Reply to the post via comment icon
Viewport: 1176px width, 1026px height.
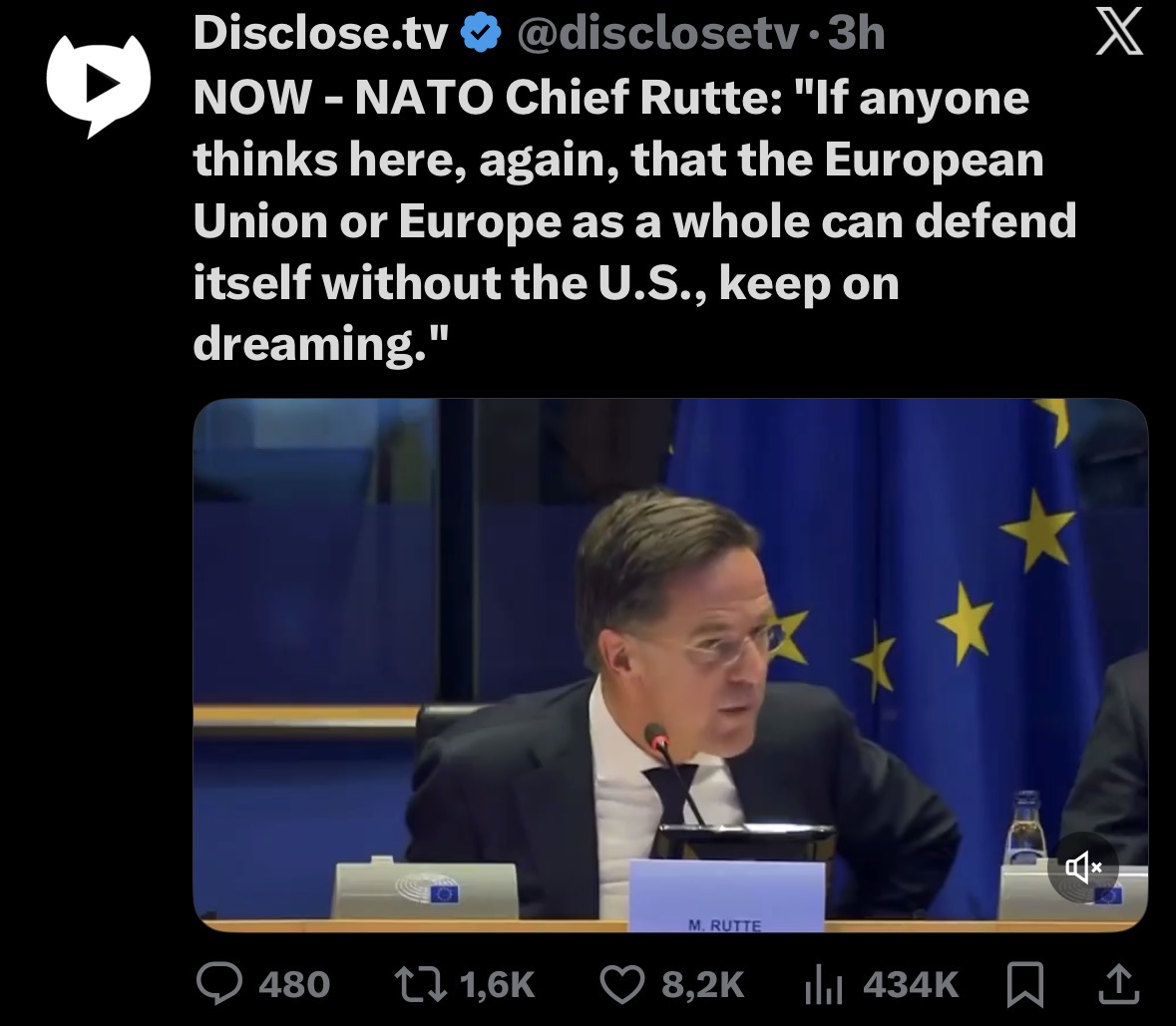click(219, 984)
